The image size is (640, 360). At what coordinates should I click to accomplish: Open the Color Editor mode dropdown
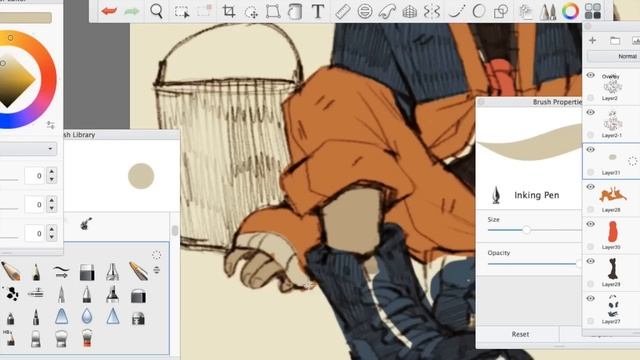(28, 149)
